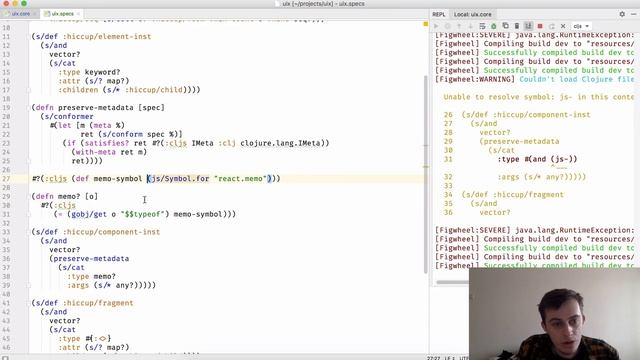Click line number 33 in the gutter

[x=6, y=232]
